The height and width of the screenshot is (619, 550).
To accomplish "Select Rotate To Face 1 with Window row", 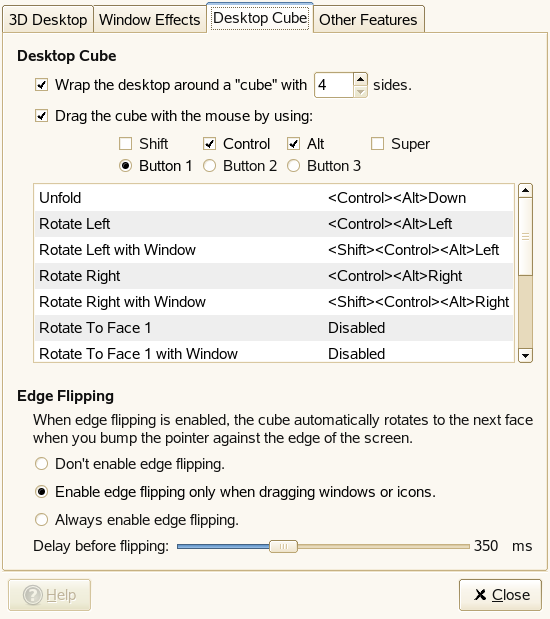I will tap(274, 351).
